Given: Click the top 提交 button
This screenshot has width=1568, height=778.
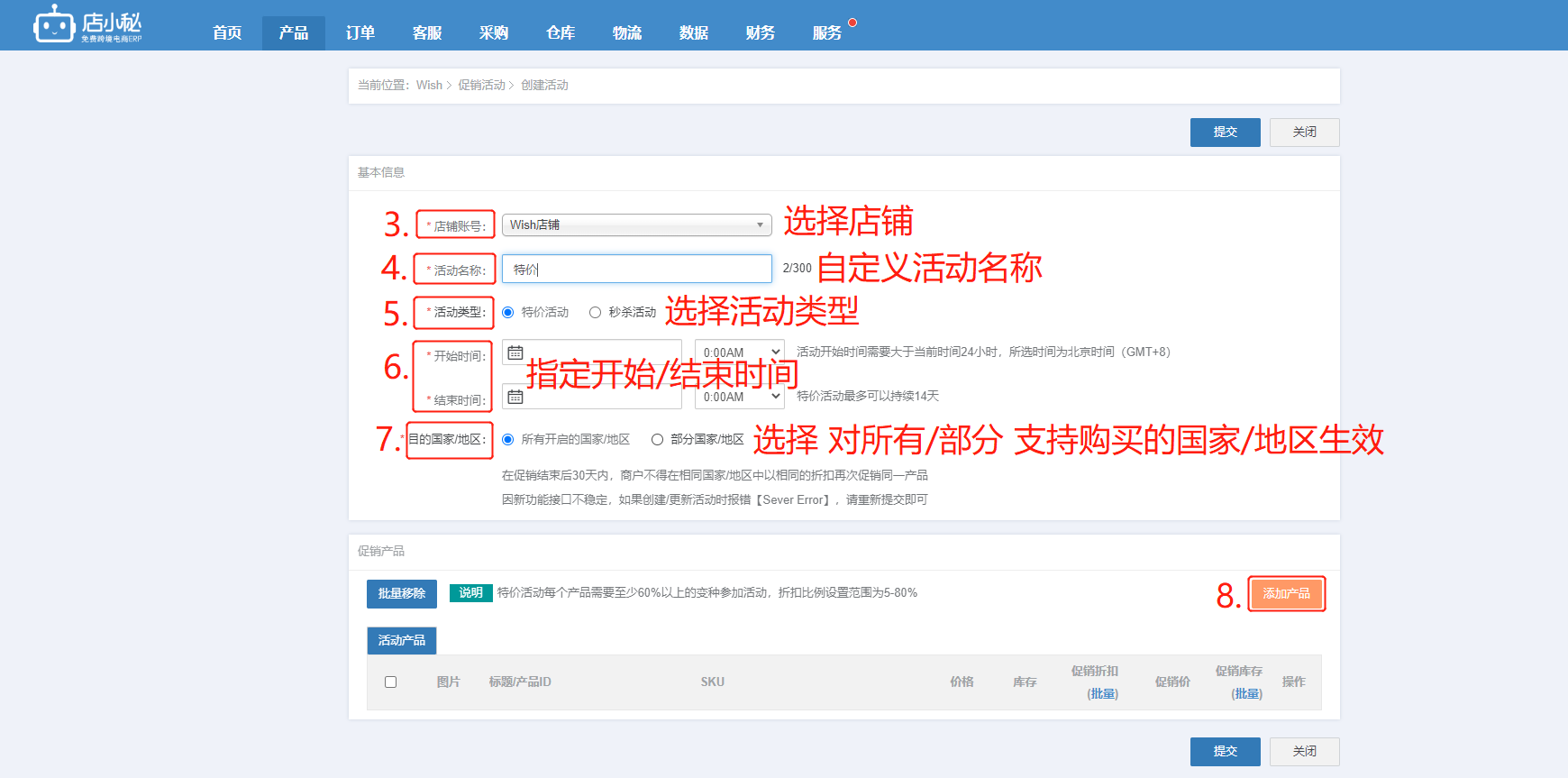Looking at the screenshot, I should pyautogui.click(x=1226, y=133).
